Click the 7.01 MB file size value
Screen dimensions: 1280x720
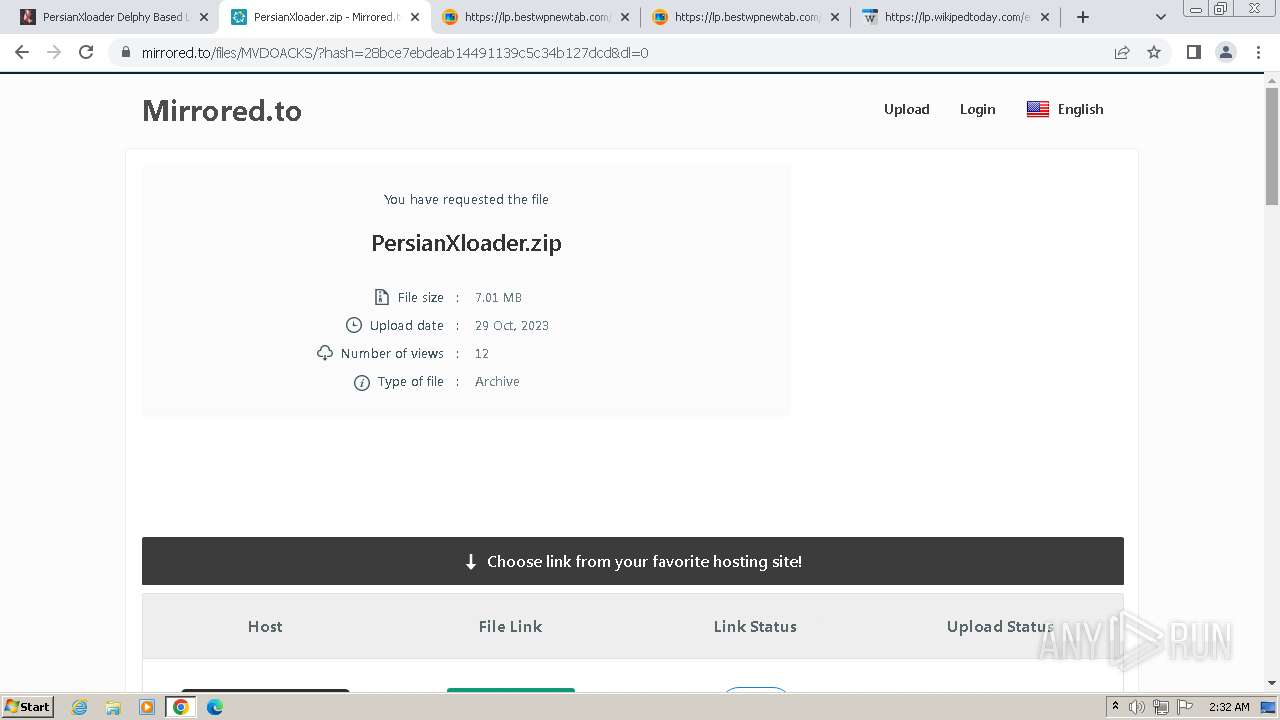pos(498,297)
